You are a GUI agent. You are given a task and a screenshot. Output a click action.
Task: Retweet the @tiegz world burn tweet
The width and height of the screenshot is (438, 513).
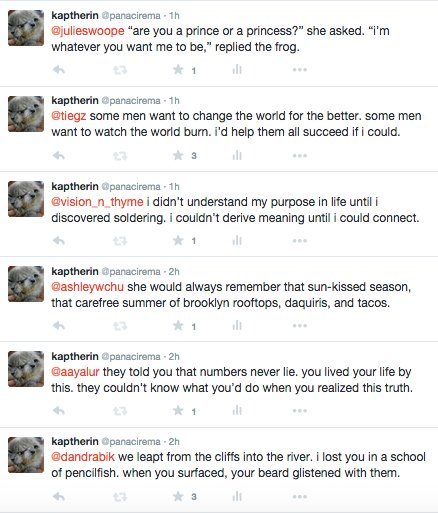[x=120, y=155]
